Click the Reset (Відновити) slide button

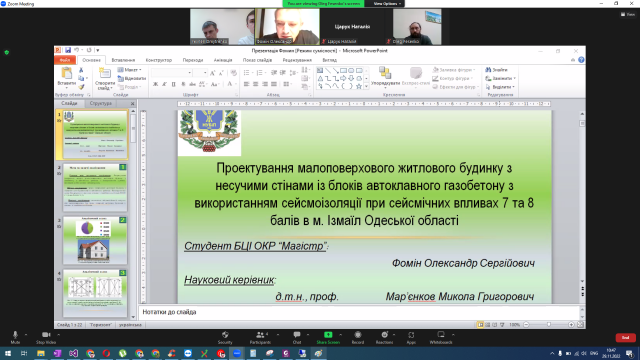pyautogui.click(x=132, y=78)
